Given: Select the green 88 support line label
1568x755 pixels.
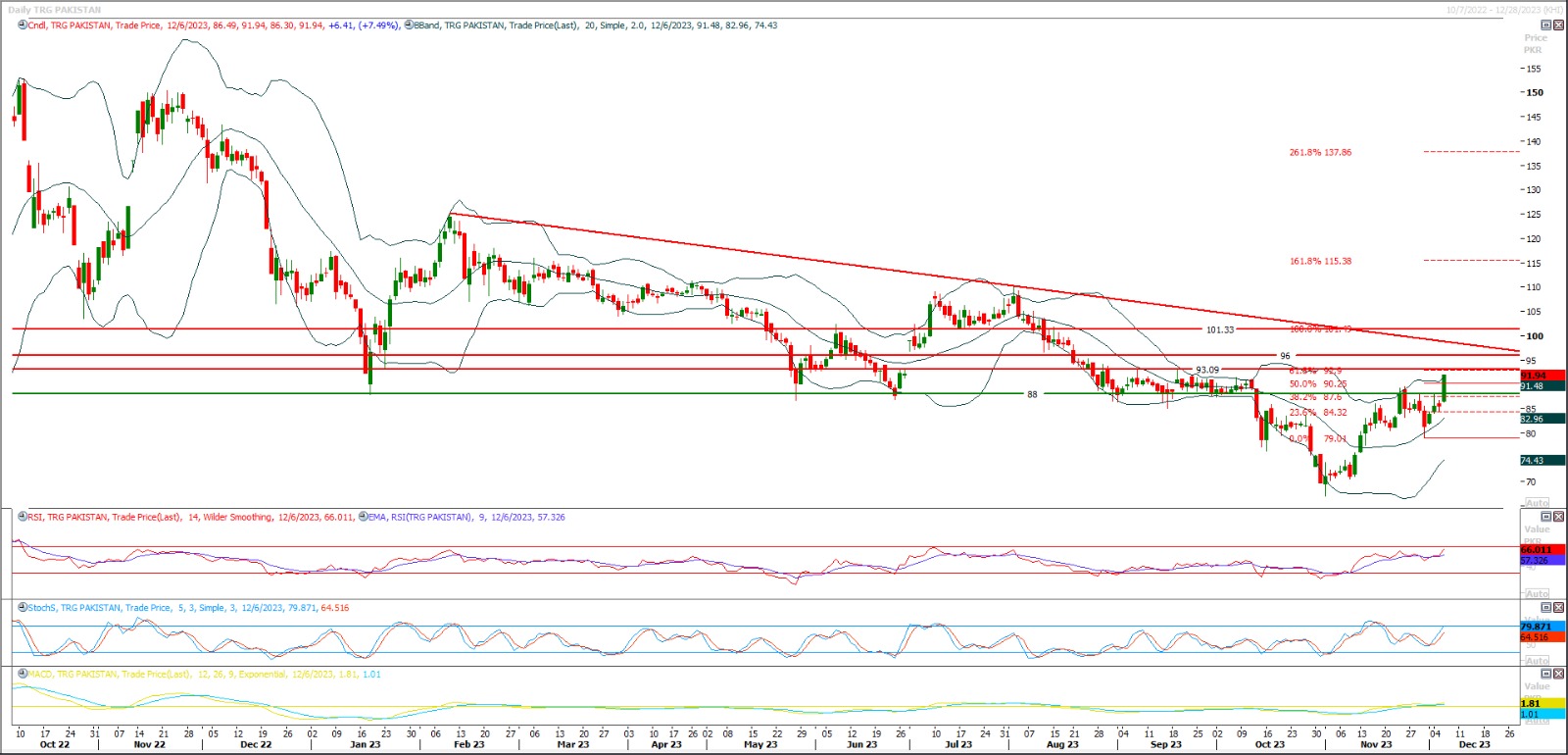Looking at the screenshot, I should click(x=1031, y=394).
